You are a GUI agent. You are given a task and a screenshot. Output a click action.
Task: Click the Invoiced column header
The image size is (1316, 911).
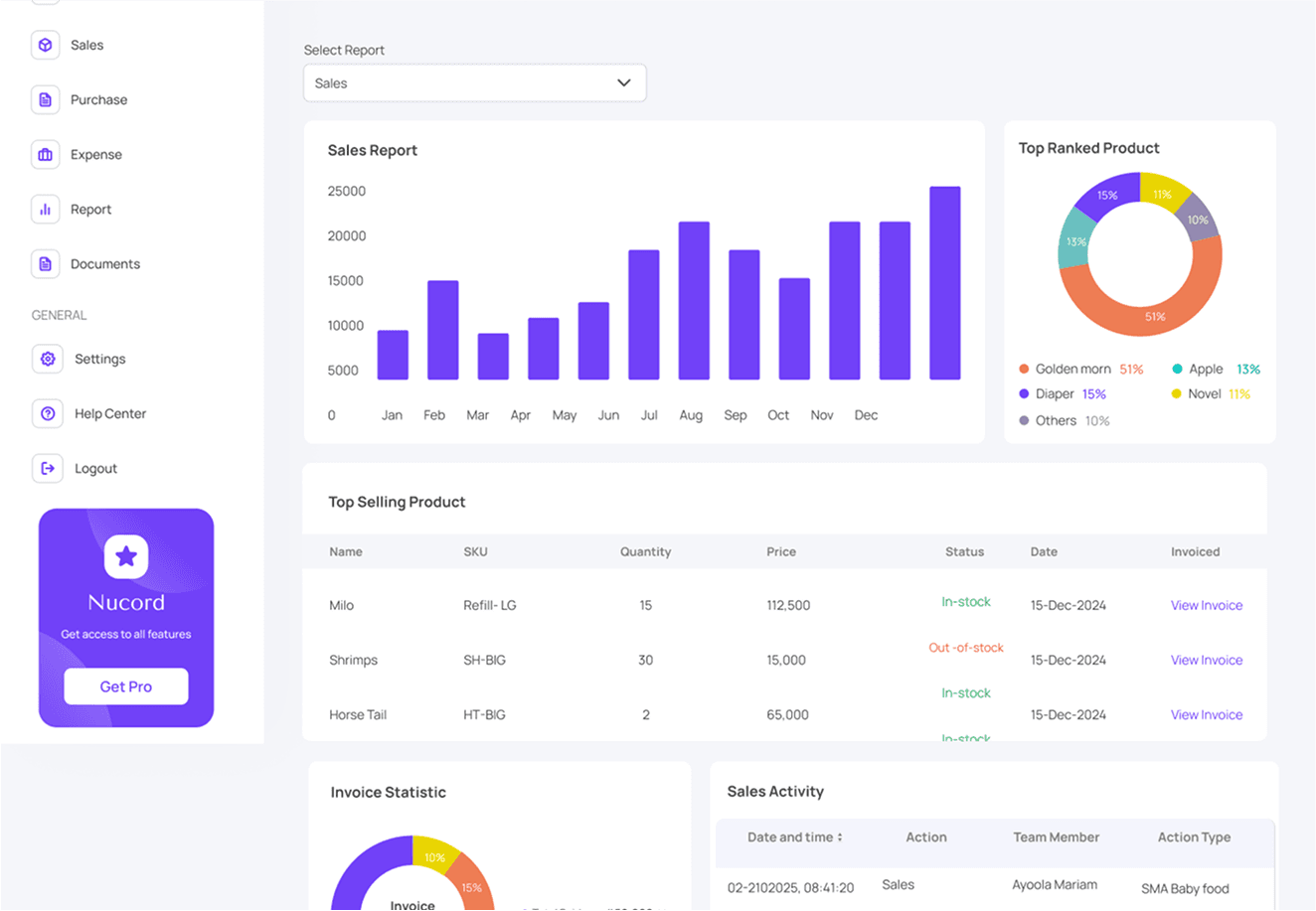[x=1195, y=551]
